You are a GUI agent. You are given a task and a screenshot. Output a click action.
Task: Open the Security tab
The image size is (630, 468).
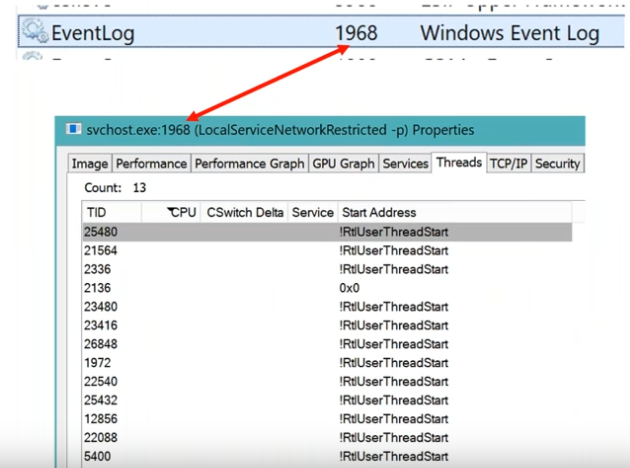click(558, 163)
